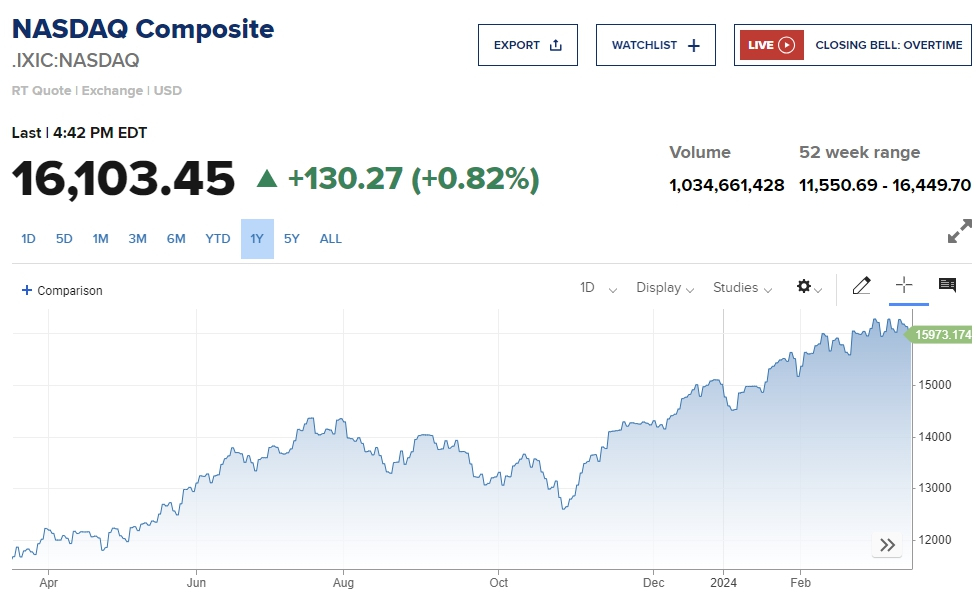Open the Studies dropdown menu
This screenshot has width=979, height=602.
point(742,288)
